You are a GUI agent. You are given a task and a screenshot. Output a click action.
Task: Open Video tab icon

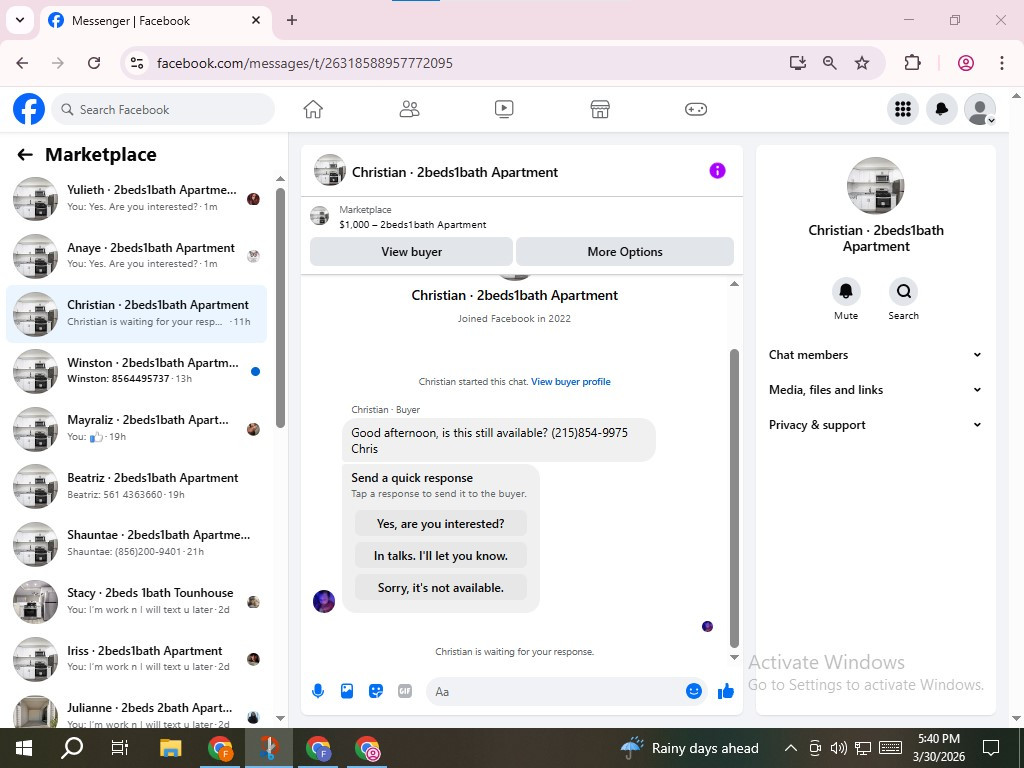(504, 109)
